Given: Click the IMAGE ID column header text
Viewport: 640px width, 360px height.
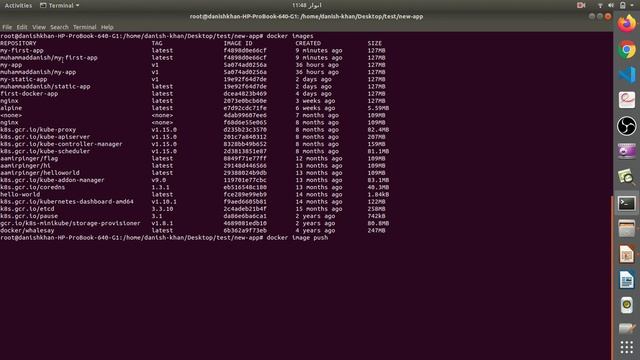Looking at the screenshot, I should pos(238,43).
